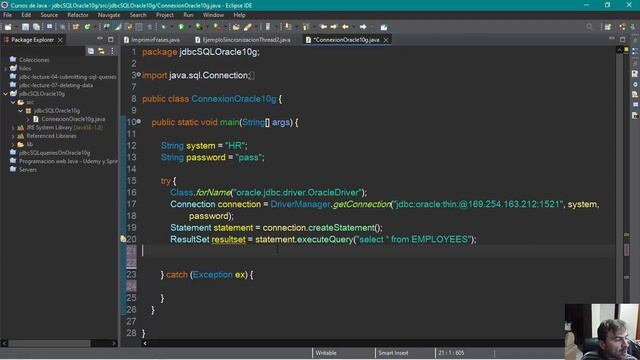Open the dropdown arrow next to Run button
Image resolution: width=640 pixels, height=360 pixels.
[x=189, y=27]
